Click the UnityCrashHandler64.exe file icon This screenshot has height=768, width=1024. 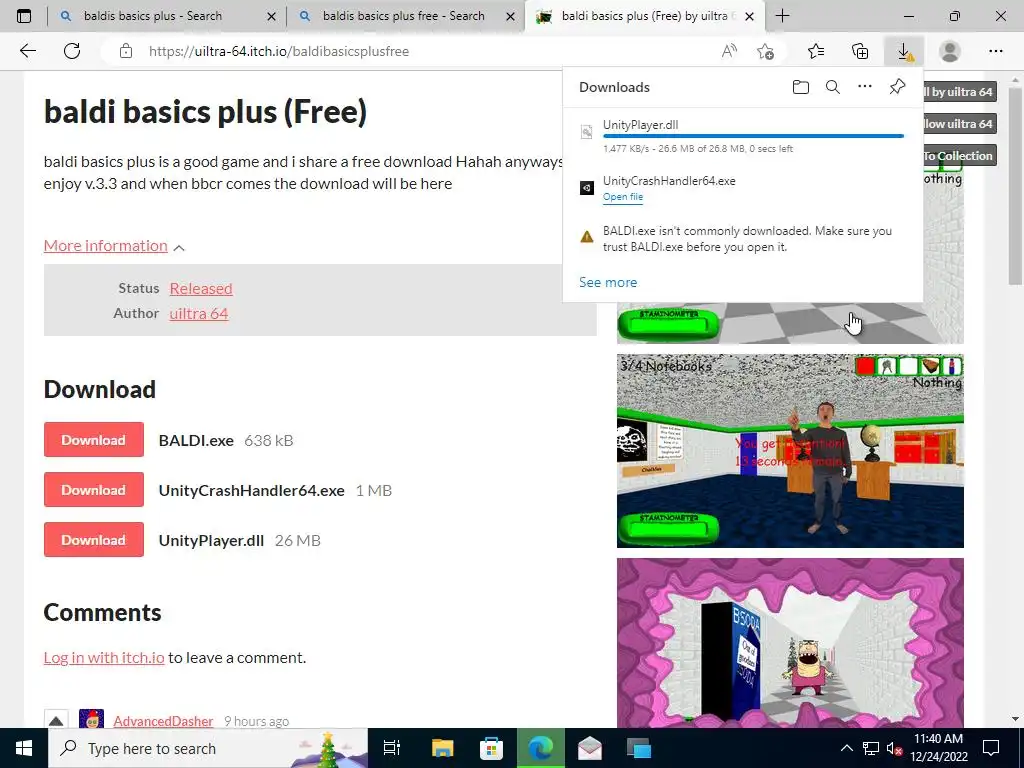click(587, 188)
